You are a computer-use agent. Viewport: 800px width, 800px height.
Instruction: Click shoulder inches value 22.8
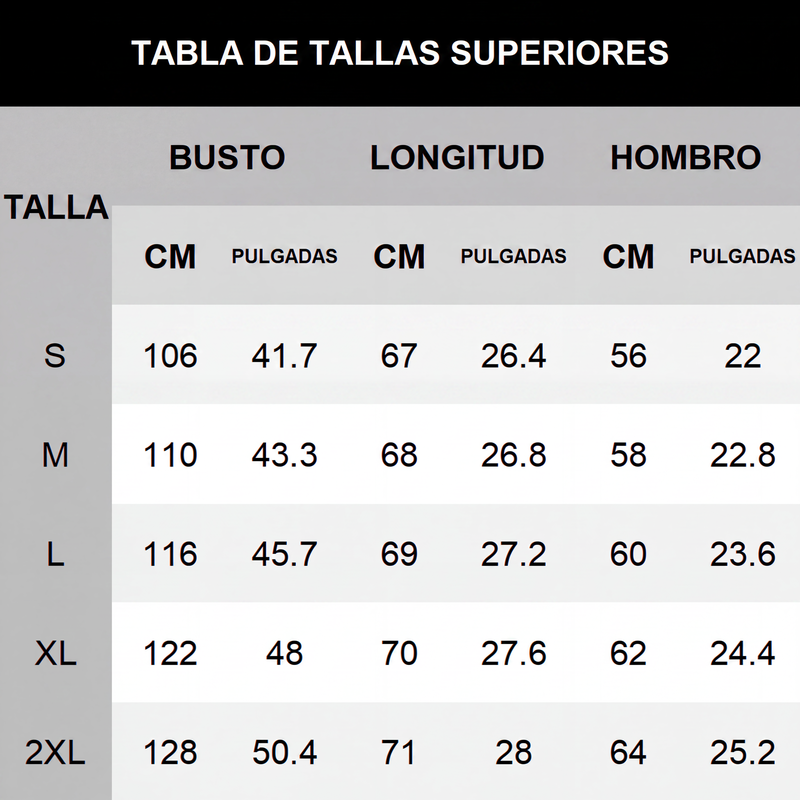(742, 455)
